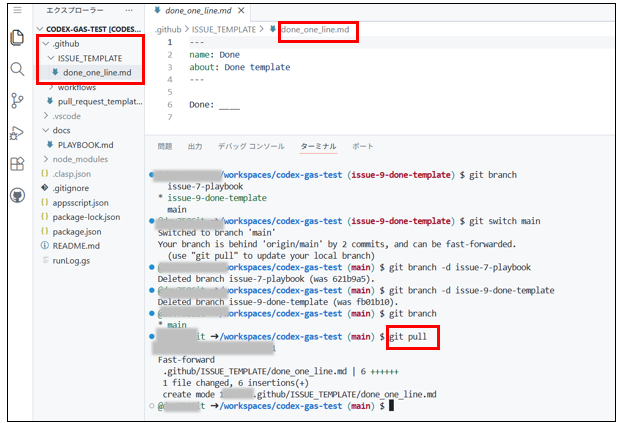Click the done_one_line.md breadcrumb segment
This screenshot has width=618, height=423.
click(x=315, y=30)
